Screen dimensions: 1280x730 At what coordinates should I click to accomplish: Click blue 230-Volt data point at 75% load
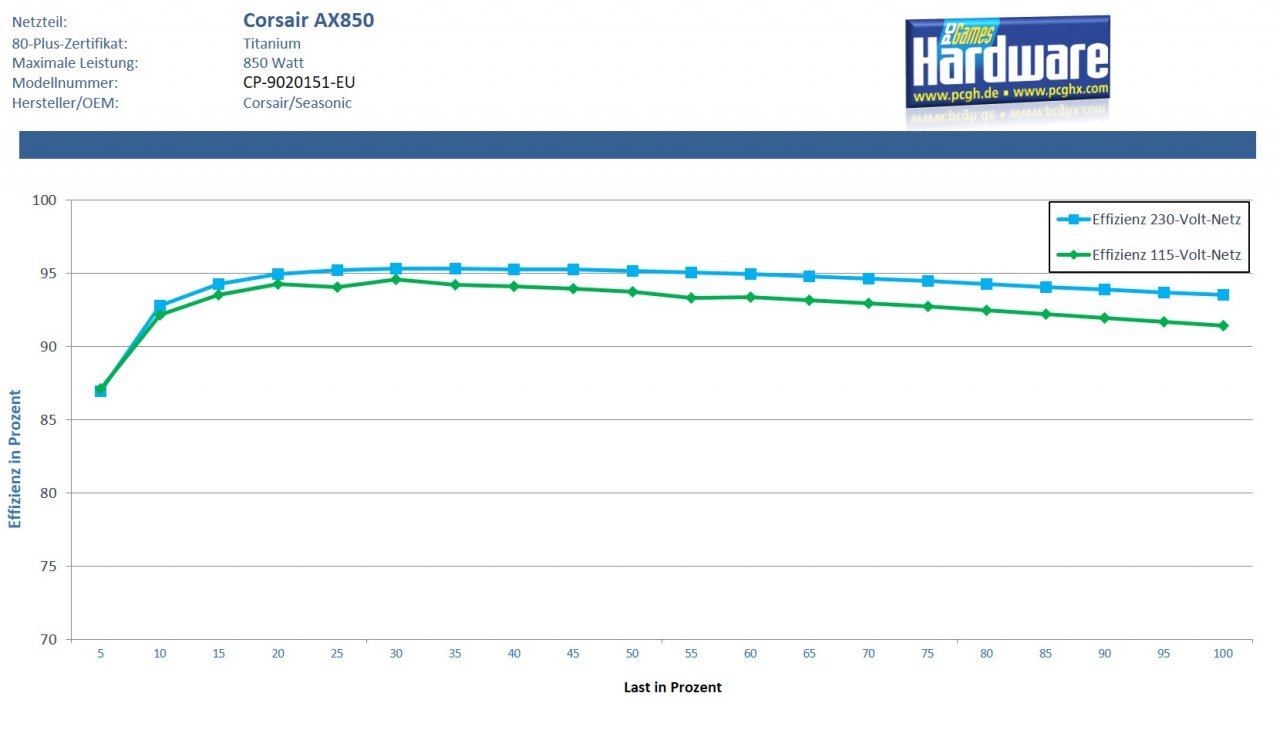(x=928, y=281)
